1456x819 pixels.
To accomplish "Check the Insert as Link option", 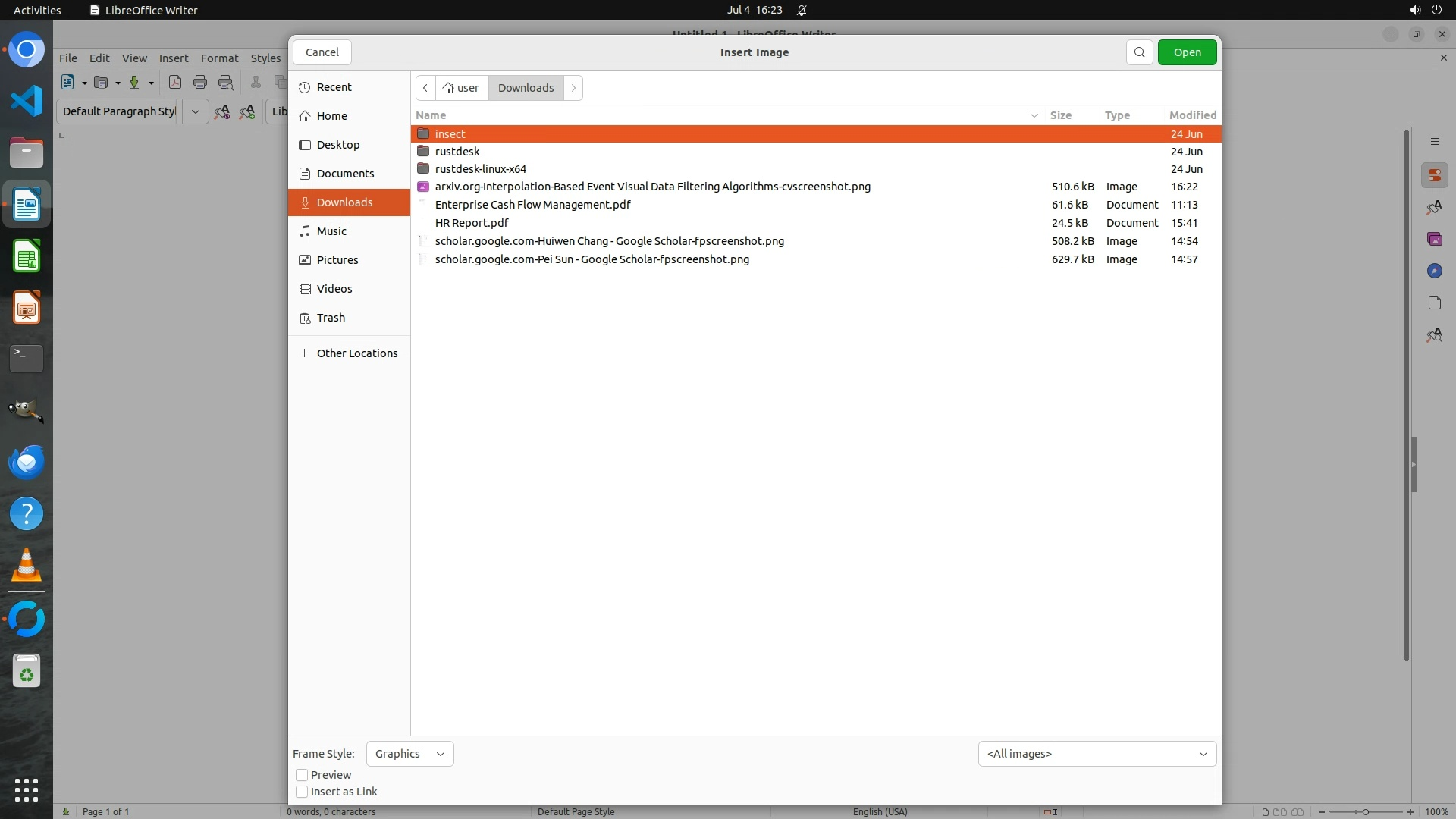I will coord(302,792).
